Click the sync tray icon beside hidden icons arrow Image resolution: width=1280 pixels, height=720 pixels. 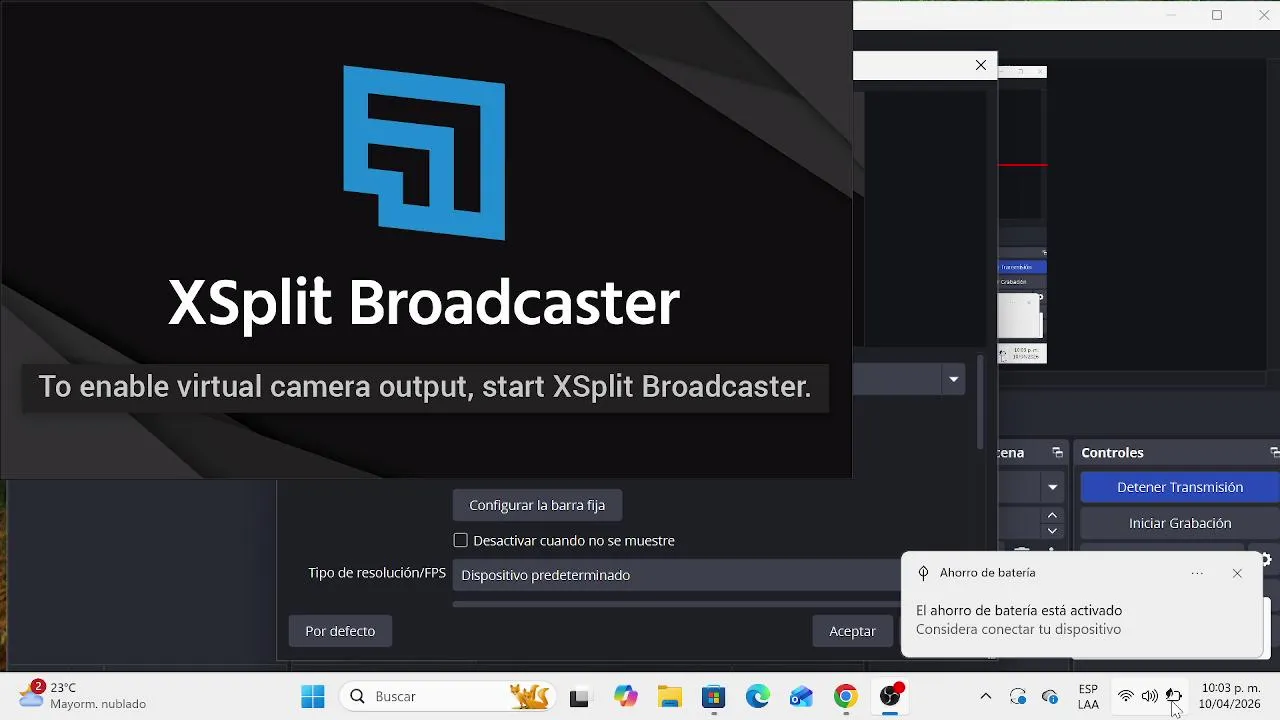coord(1018,697)
